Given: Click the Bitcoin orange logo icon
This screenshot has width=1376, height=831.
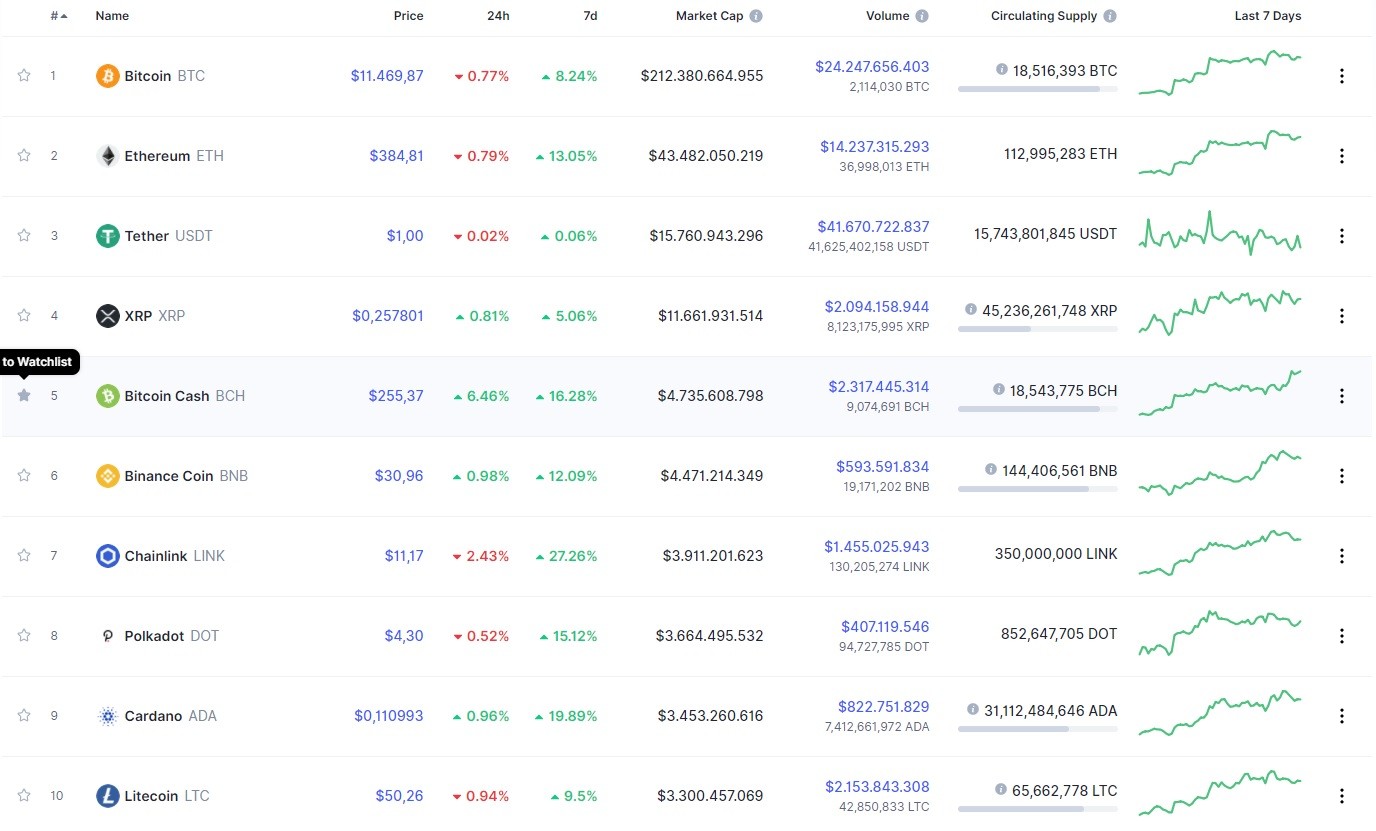Looking at the screenshot, I should pos(107,76).
